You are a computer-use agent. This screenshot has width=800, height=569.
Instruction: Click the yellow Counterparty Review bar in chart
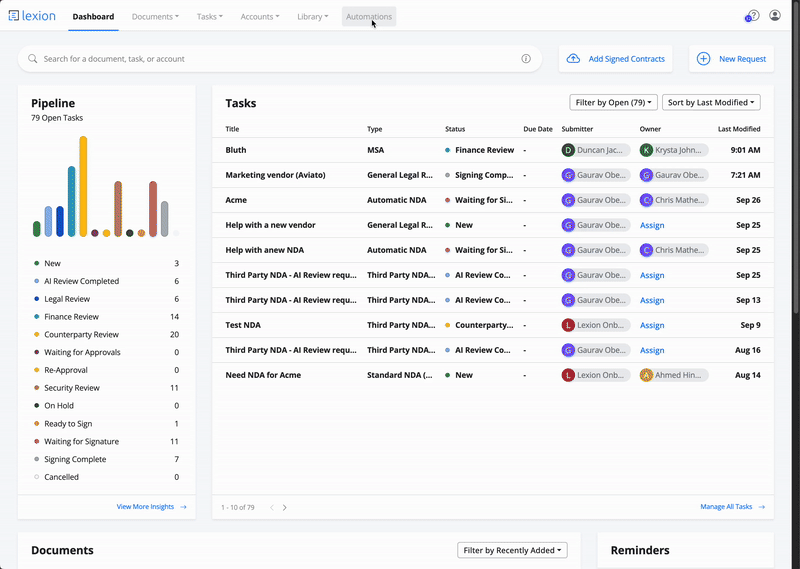pyautogui.click(x=83, y=186)
